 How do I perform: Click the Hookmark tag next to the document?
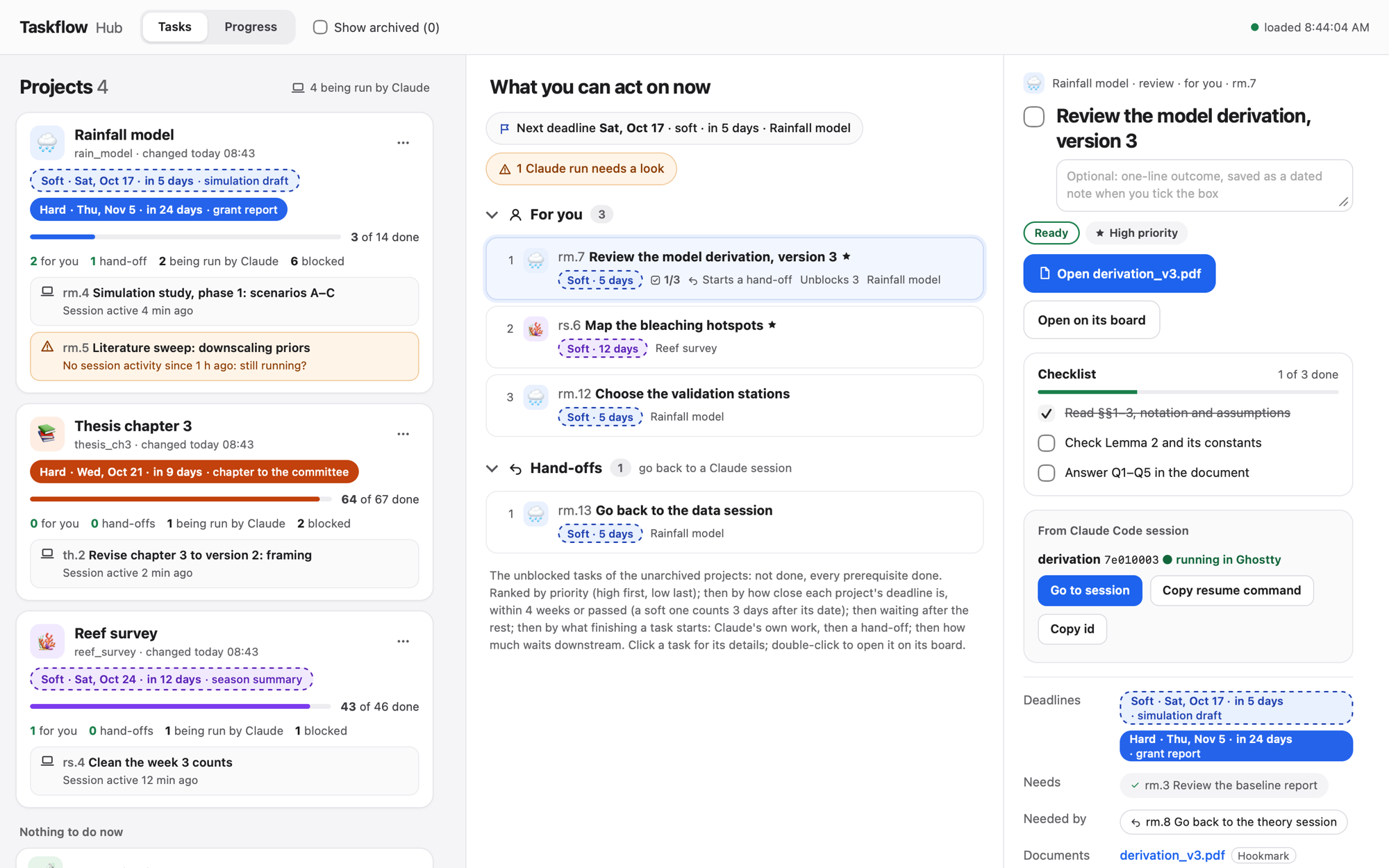click(x=1263, y=856)
